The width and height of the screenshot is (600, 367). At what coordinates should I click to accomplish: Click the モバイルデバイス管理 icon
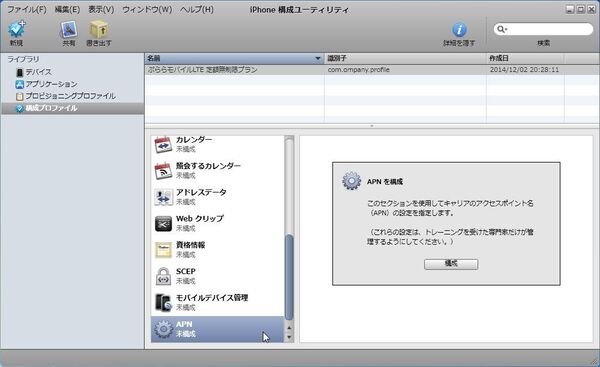(163, 303)
